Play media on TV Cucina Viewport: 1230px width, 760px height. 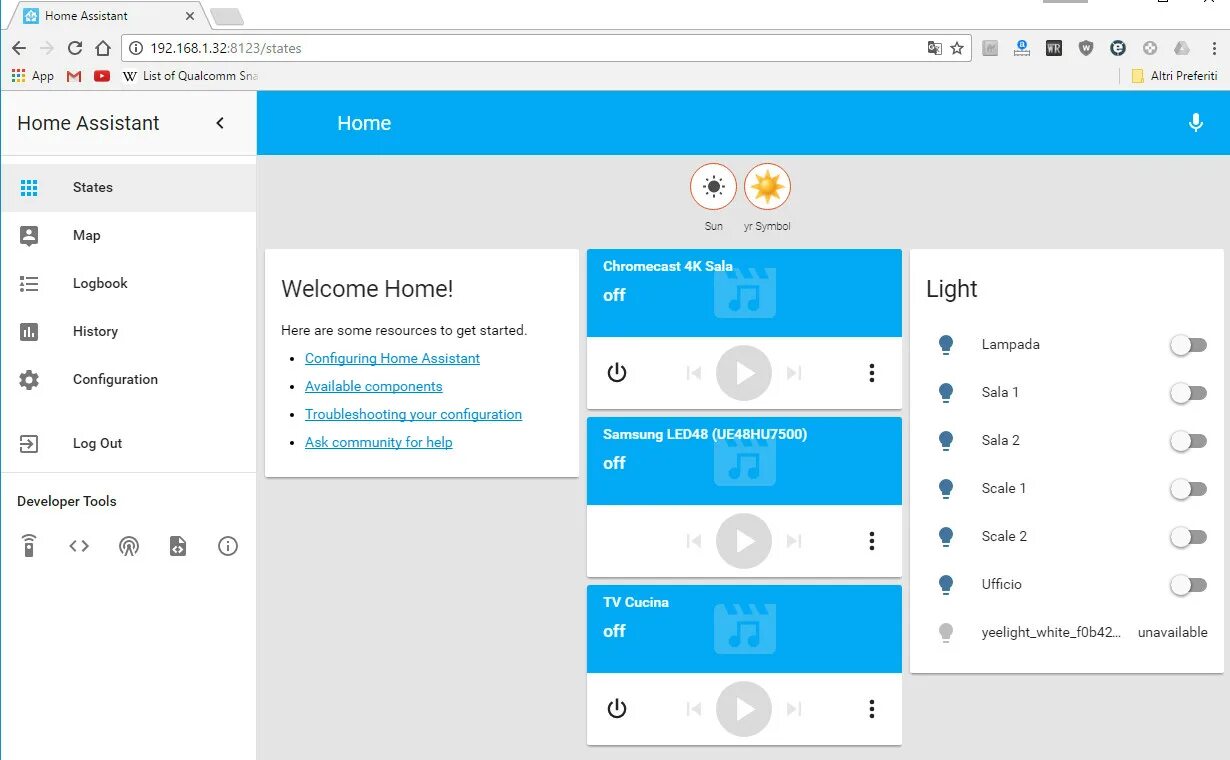coord(744,709)
